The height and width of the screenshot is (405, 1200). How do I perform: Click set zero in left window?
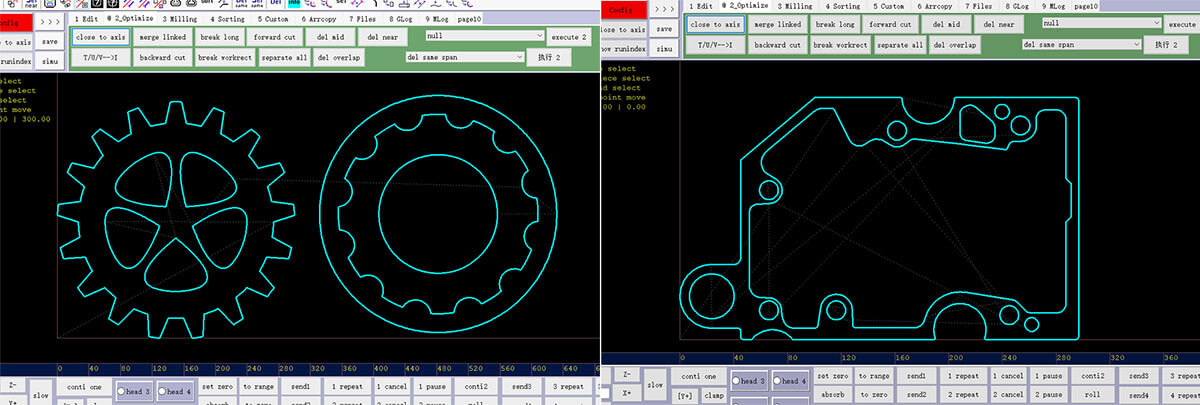(217, 387)
